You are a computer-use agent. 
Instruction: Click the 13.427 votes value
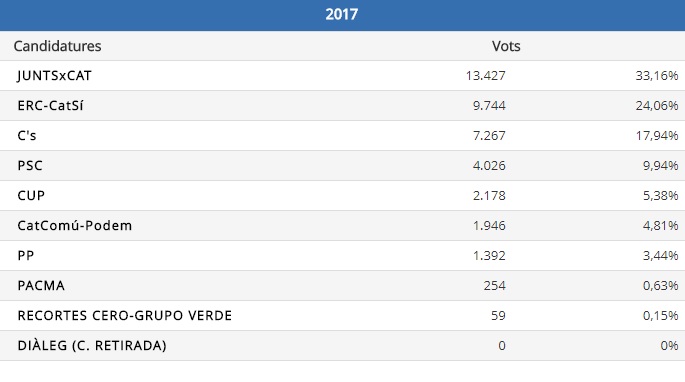click(x=485, y=76)
